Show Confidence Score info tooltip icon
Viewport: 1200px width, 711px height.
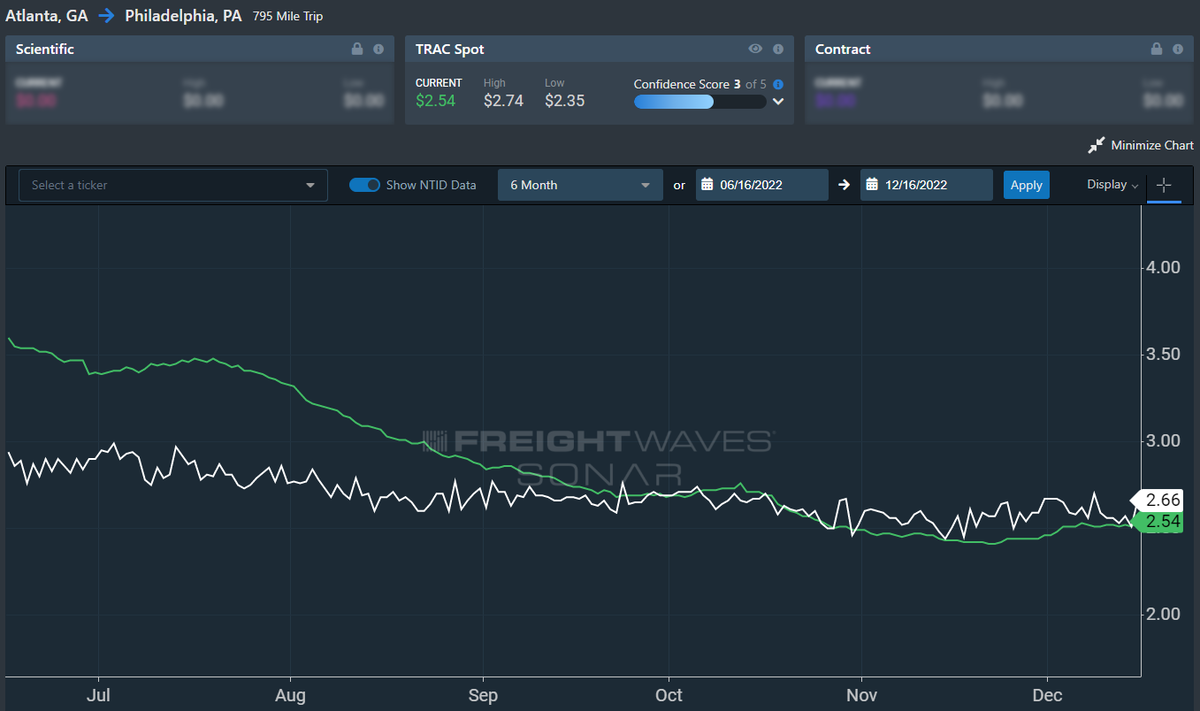778,85
